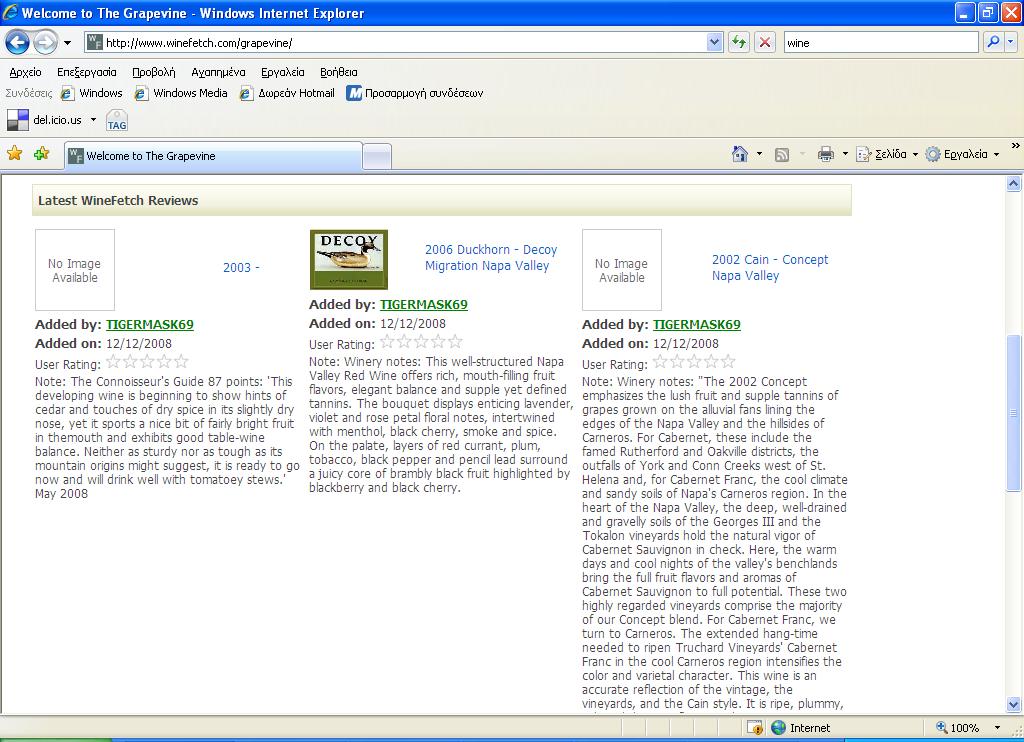Open recent pages dropdown next to Forward
The image size is (1024, 742).
[67, 43]
